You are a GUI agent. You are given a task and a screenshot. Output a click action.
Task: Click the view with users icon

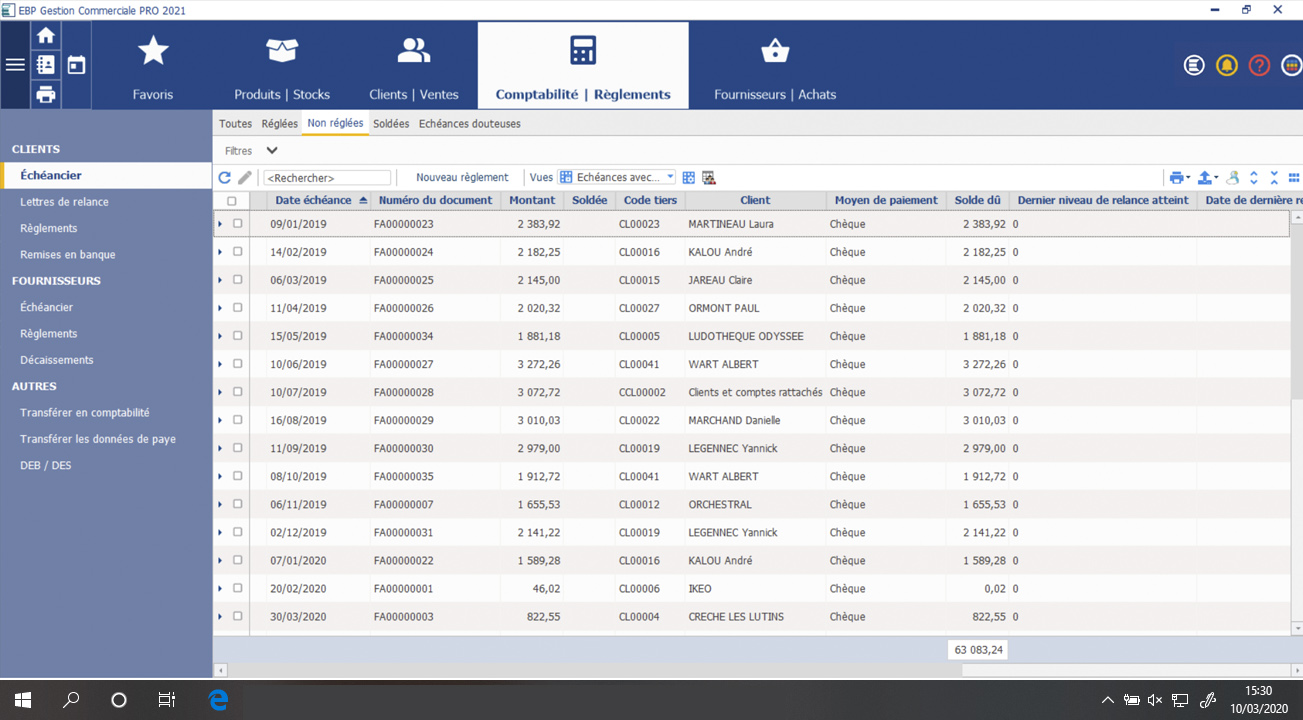pos(709,178)
